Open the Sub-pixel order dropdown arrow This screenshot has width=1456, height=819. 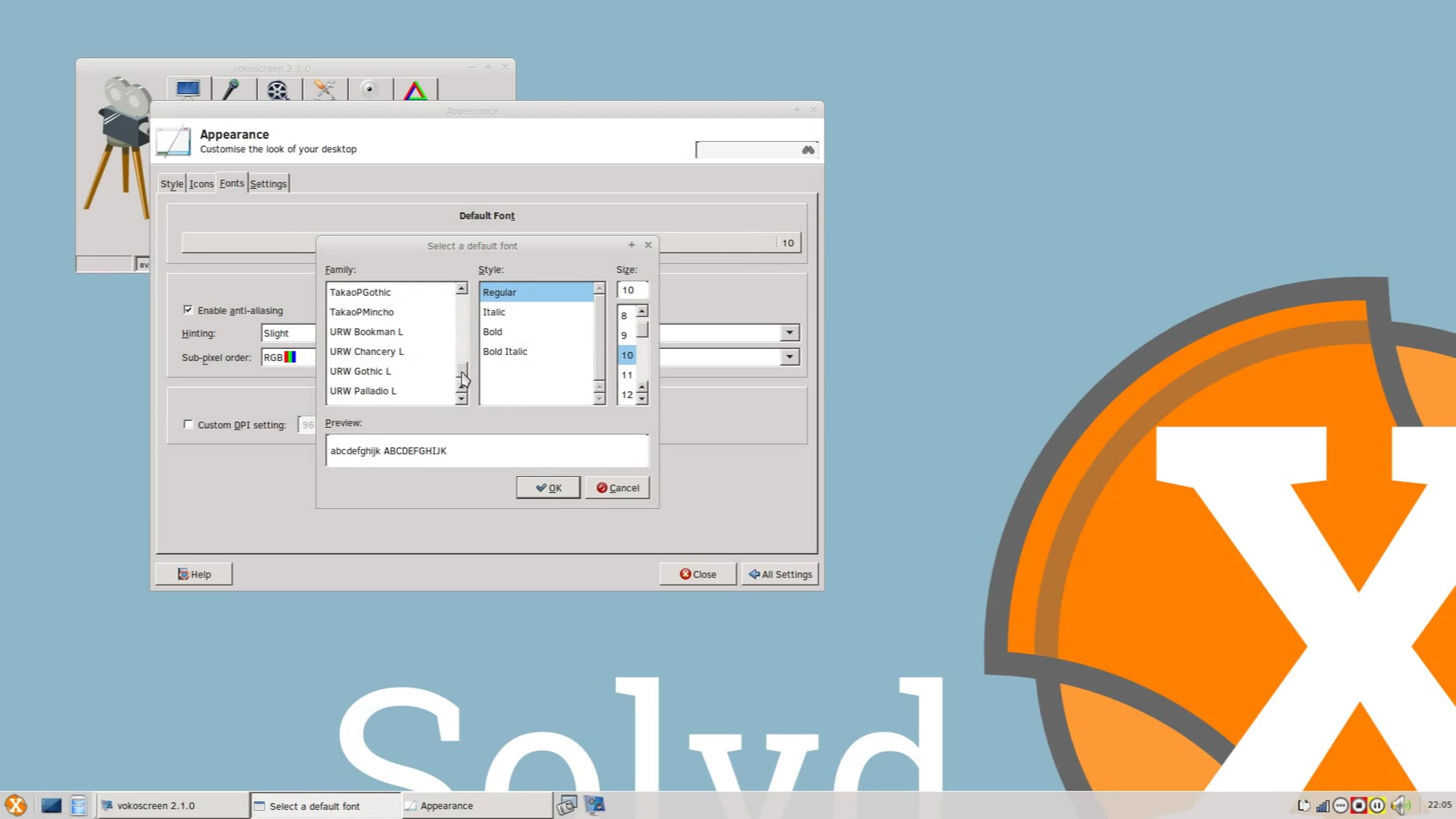click(789, 357)
